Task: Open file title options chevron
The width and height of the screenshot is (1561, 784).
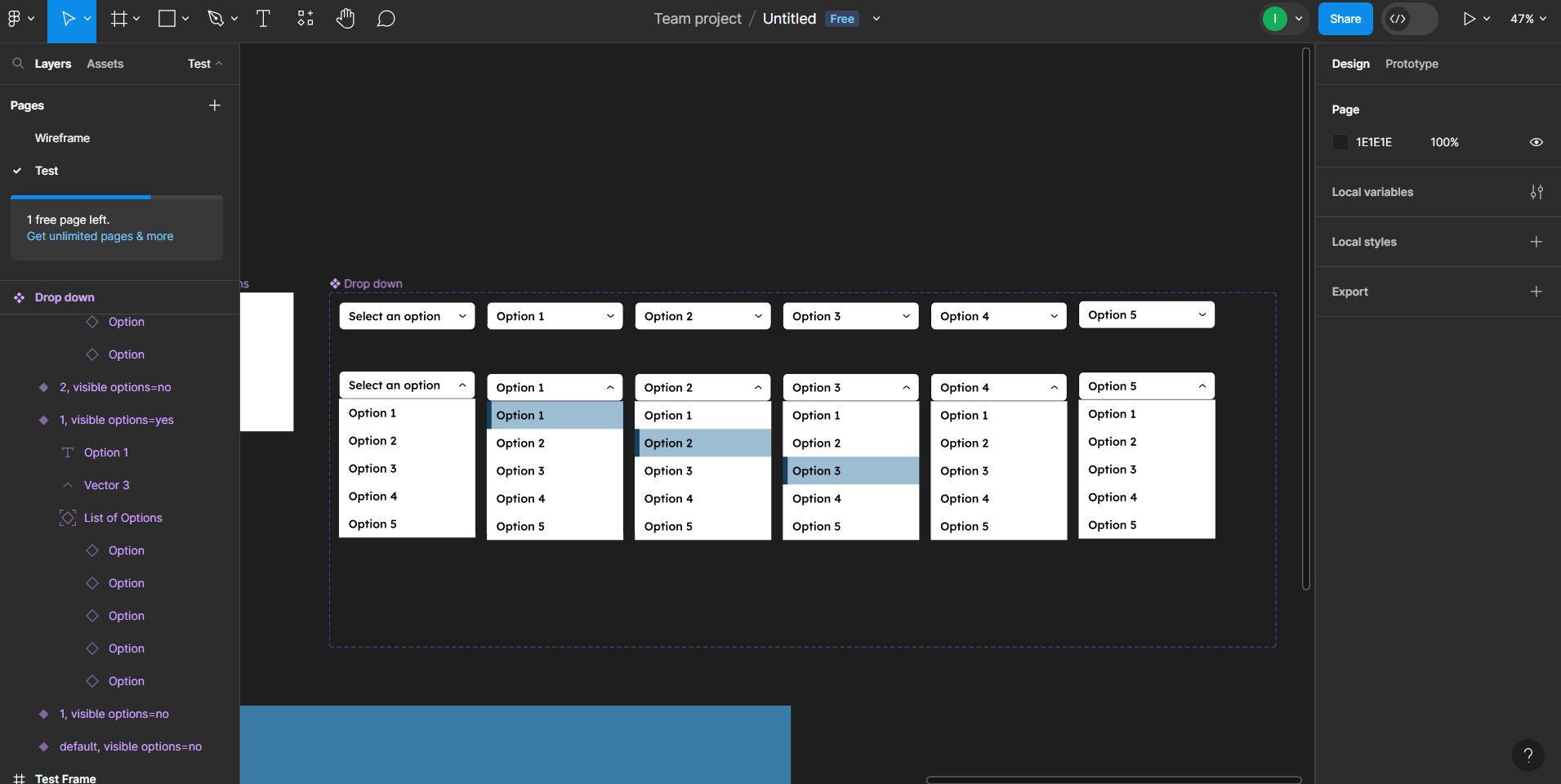Action: [876, 19]
